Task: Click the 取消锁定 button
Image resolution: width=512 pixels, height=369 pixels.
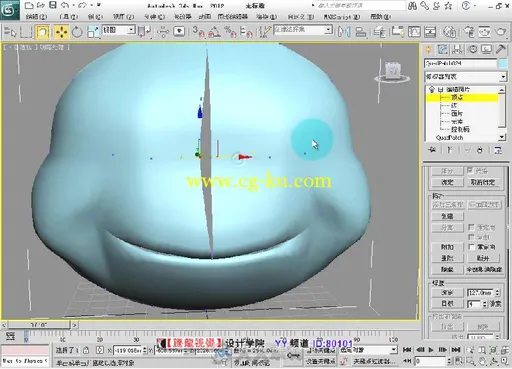Action: [x=482, y=182]
